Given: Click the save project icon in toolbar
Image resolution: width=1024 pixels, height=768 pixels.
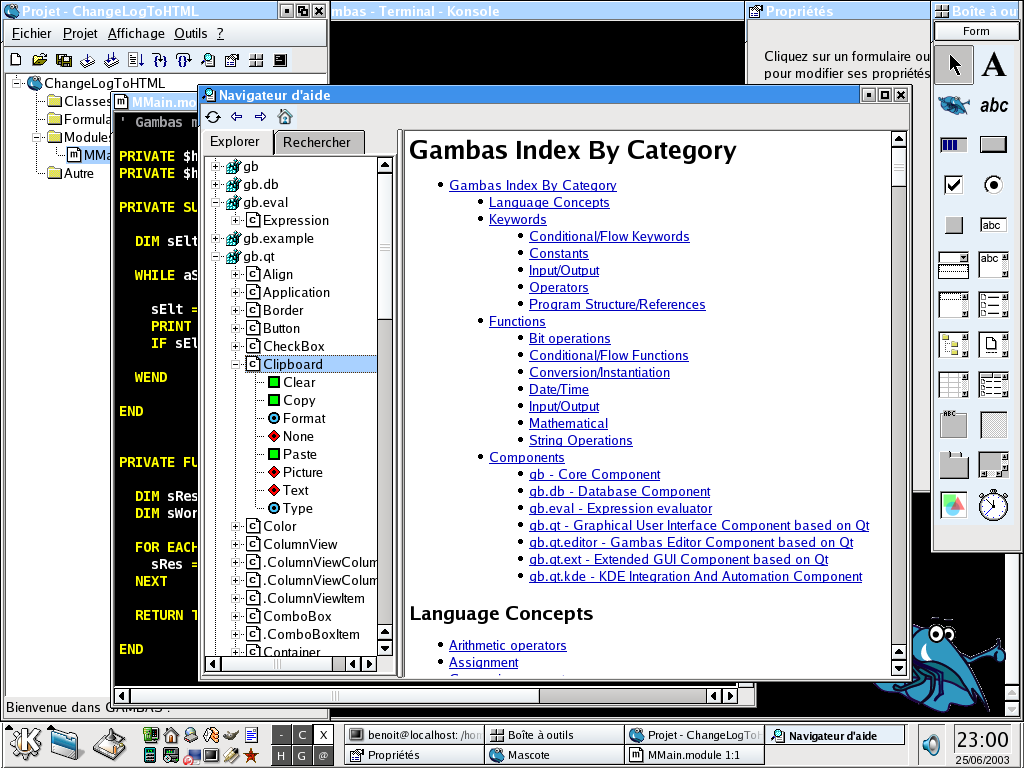Looking at the screenshot, I should click(x=64, y=60).
